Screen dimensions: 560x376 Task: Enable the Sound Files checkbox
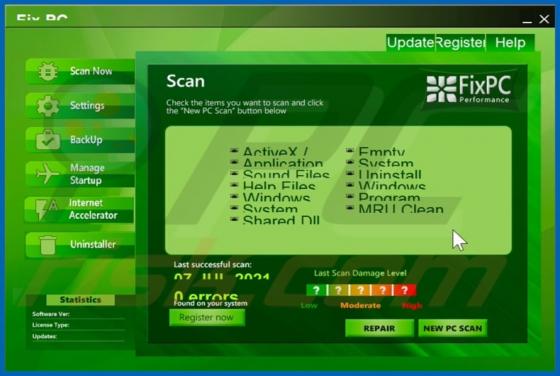tap(234, 174)
